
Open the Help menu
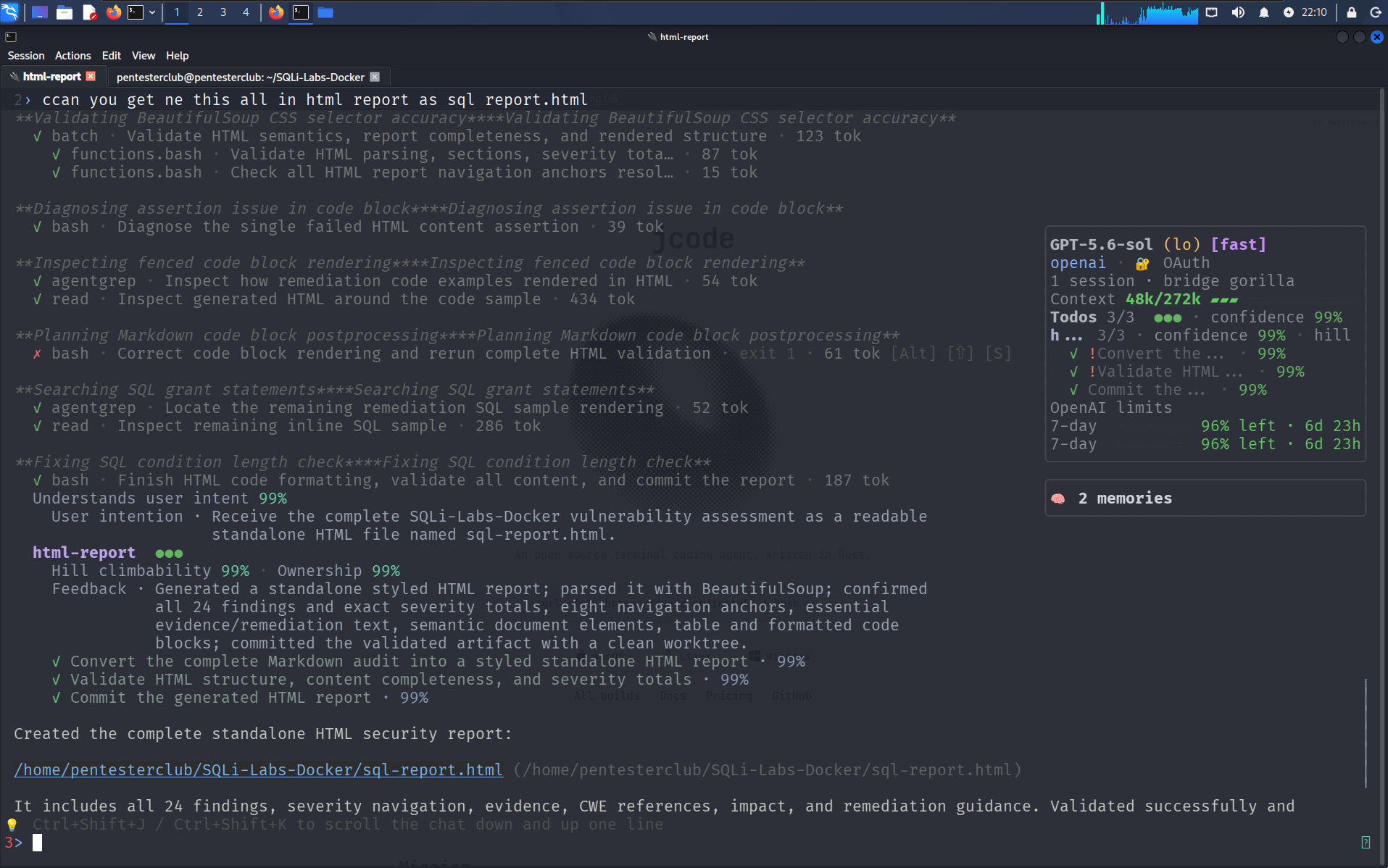(x=178, y=56)
